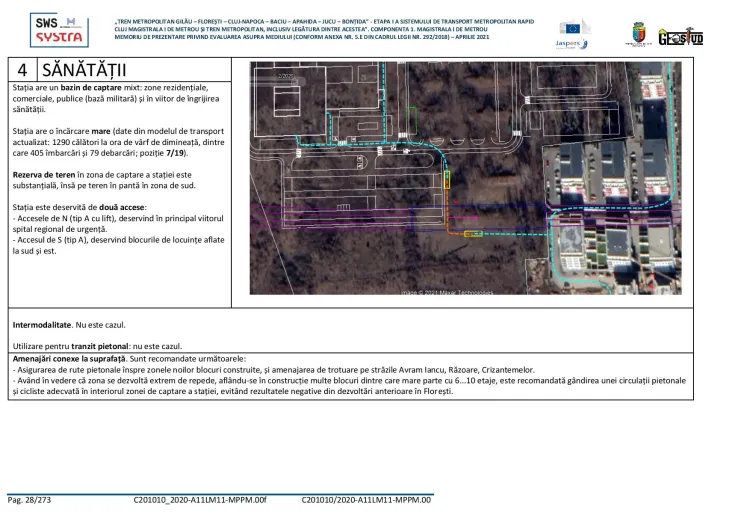Image resolution: width=750 pixels, height=530 pixels.
Task: Select the upper yellow station access marker on map
Action: point(447,179)
